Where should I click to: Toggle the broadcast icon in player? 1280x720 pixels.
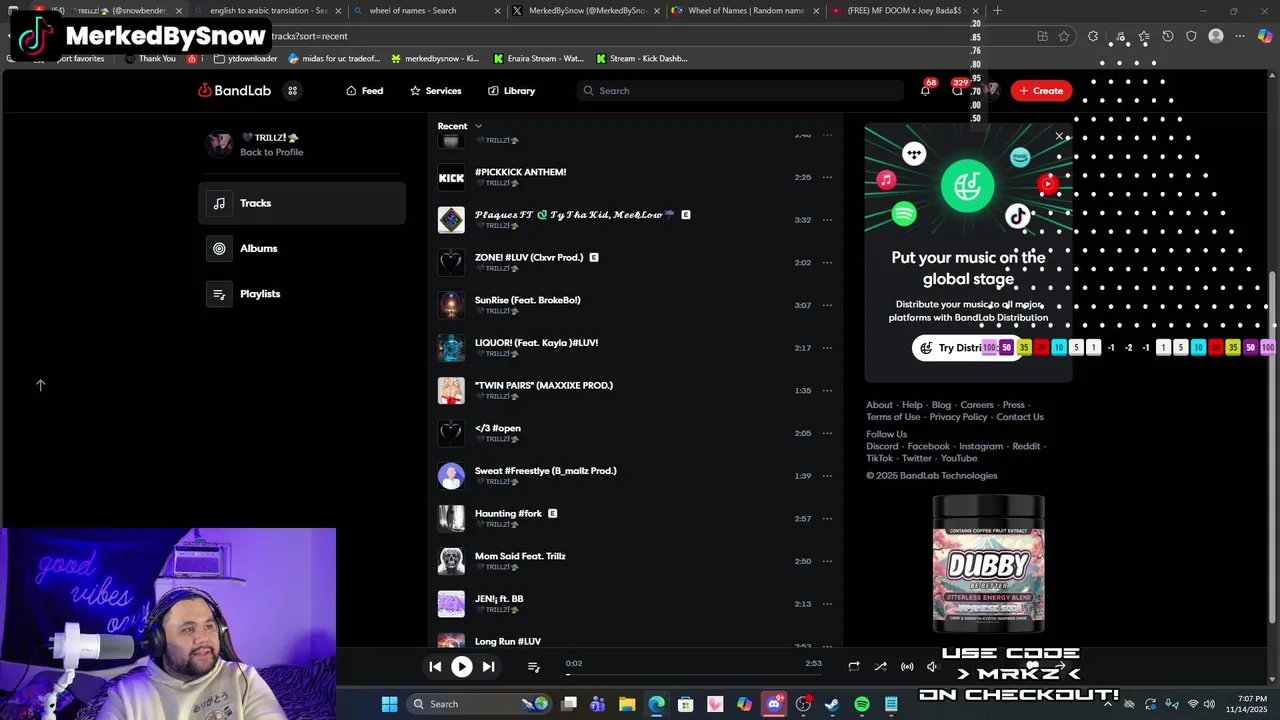coord(907,666)
